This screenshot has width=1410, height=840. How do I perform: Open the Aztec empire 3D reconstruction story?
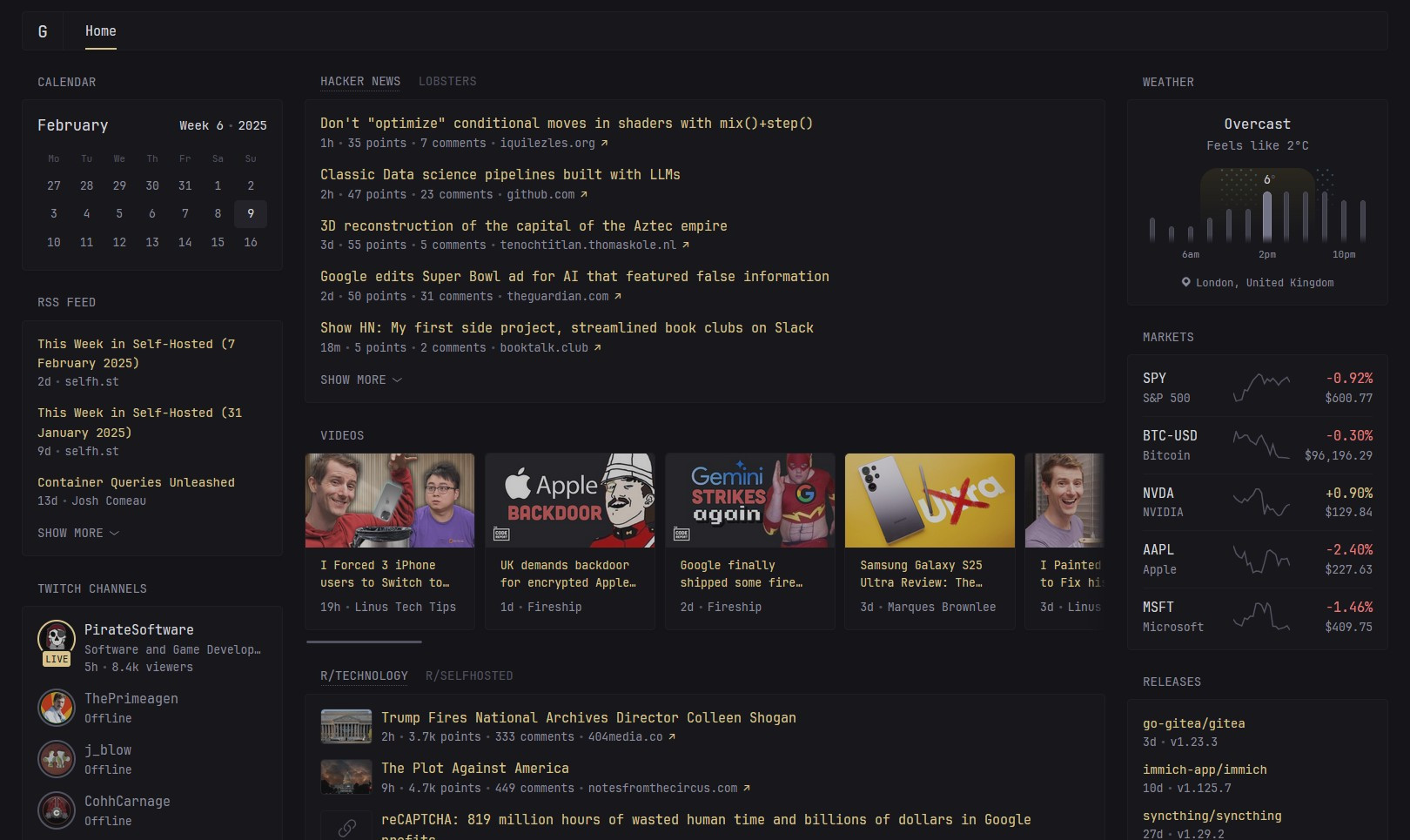point(524,225)
